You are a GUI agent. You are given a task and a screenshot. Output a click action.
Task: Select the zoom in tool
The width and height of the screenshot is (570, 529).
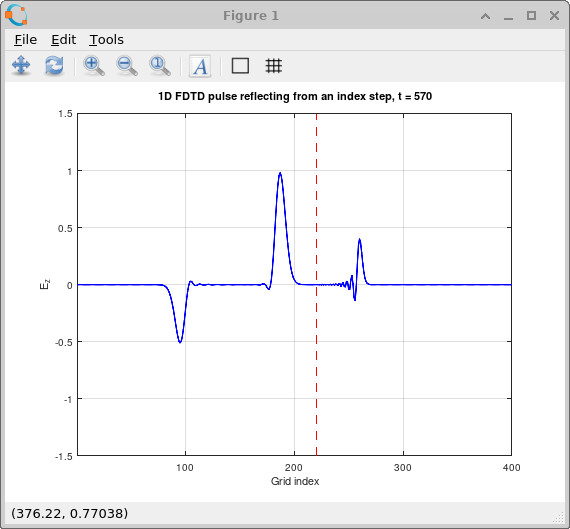tap(94, 66)
